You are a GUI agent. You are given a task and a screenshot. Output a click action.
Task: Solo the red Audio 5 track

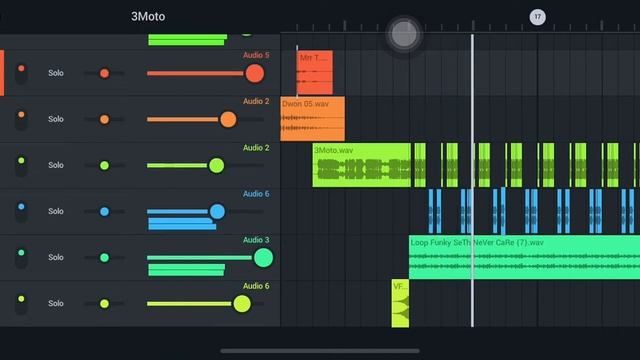point(56,73)
